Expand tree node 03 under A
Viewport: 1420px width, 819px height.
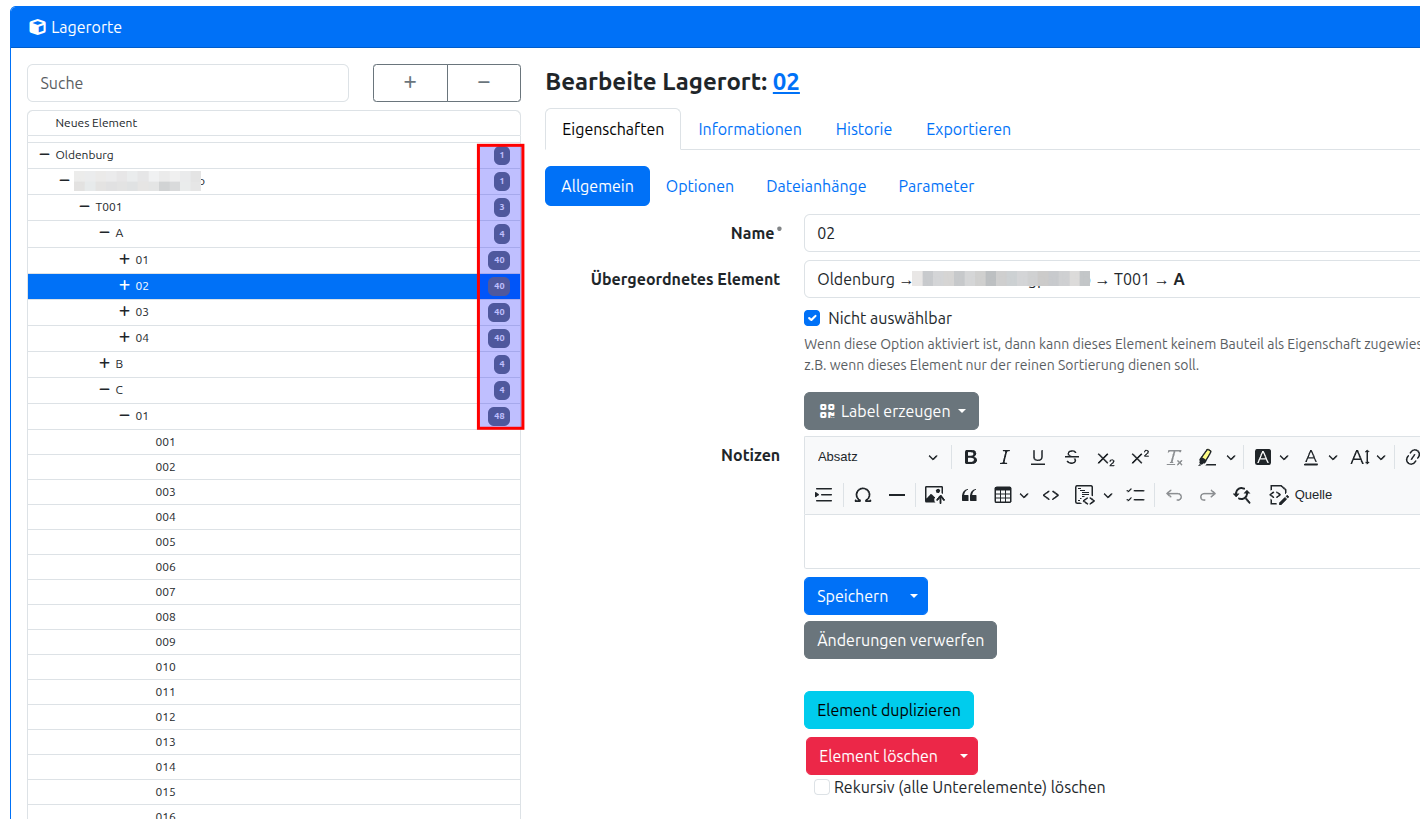(x=125, y=311)
